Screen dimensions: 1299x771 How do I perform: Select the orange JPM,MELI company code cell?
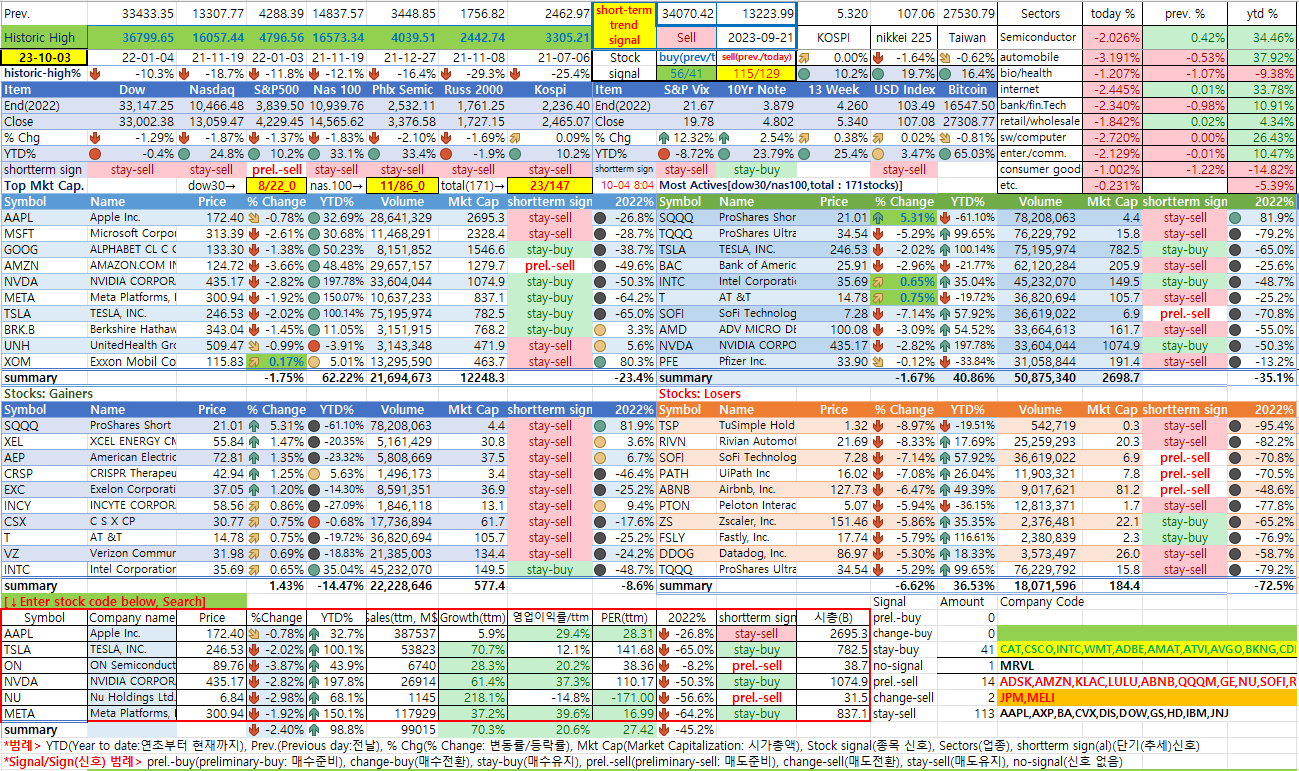click(x=1147, y=697)
